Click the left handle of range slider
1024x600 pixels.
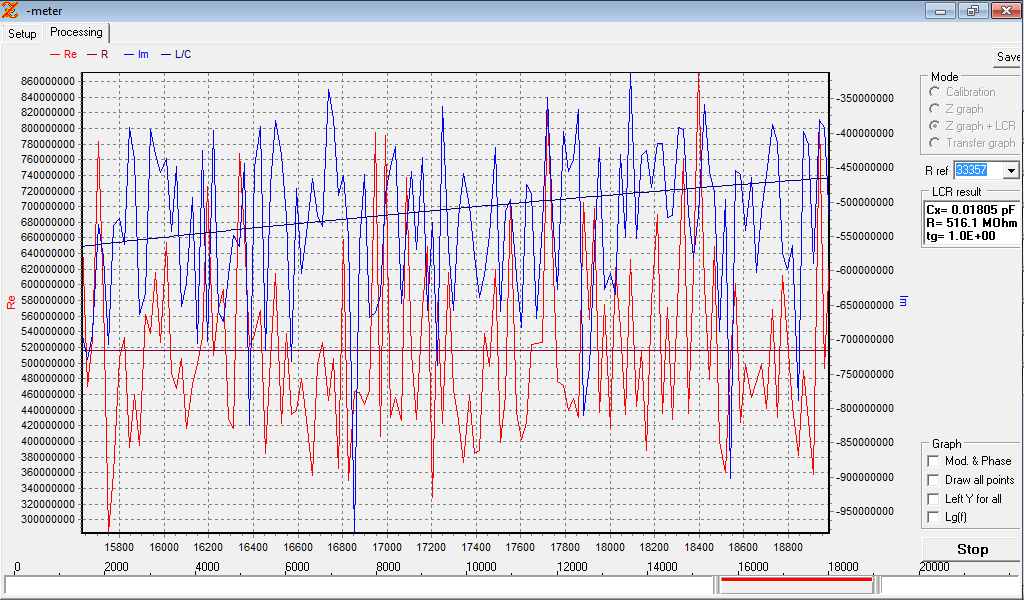tap(716, 584)
